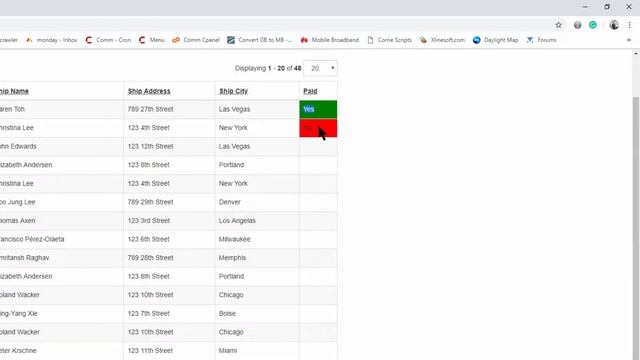The width and height of the screenshot is (640, 360).
Task: Click the Edwards ship name cell
Action: tap(61, 147)
